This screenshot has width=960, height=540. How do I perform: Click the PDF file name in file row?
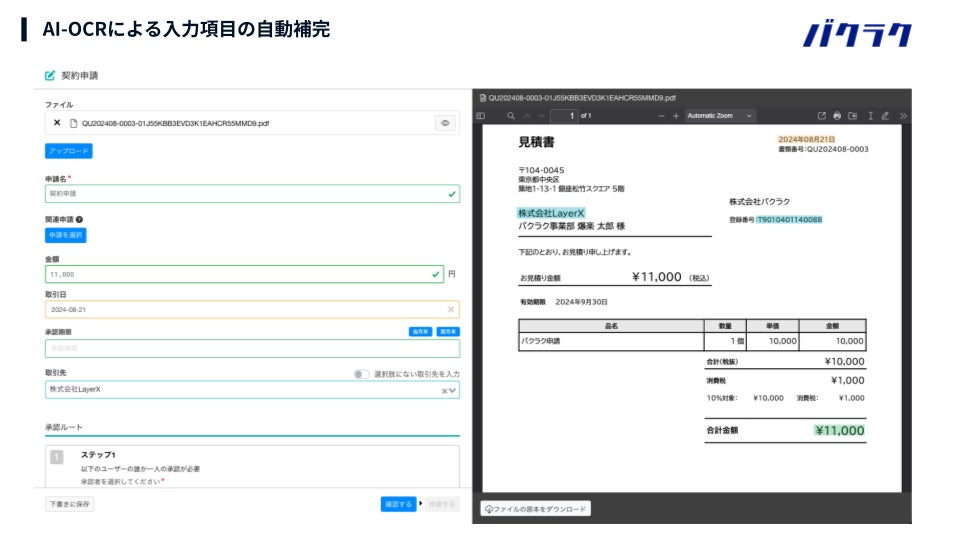175,123
